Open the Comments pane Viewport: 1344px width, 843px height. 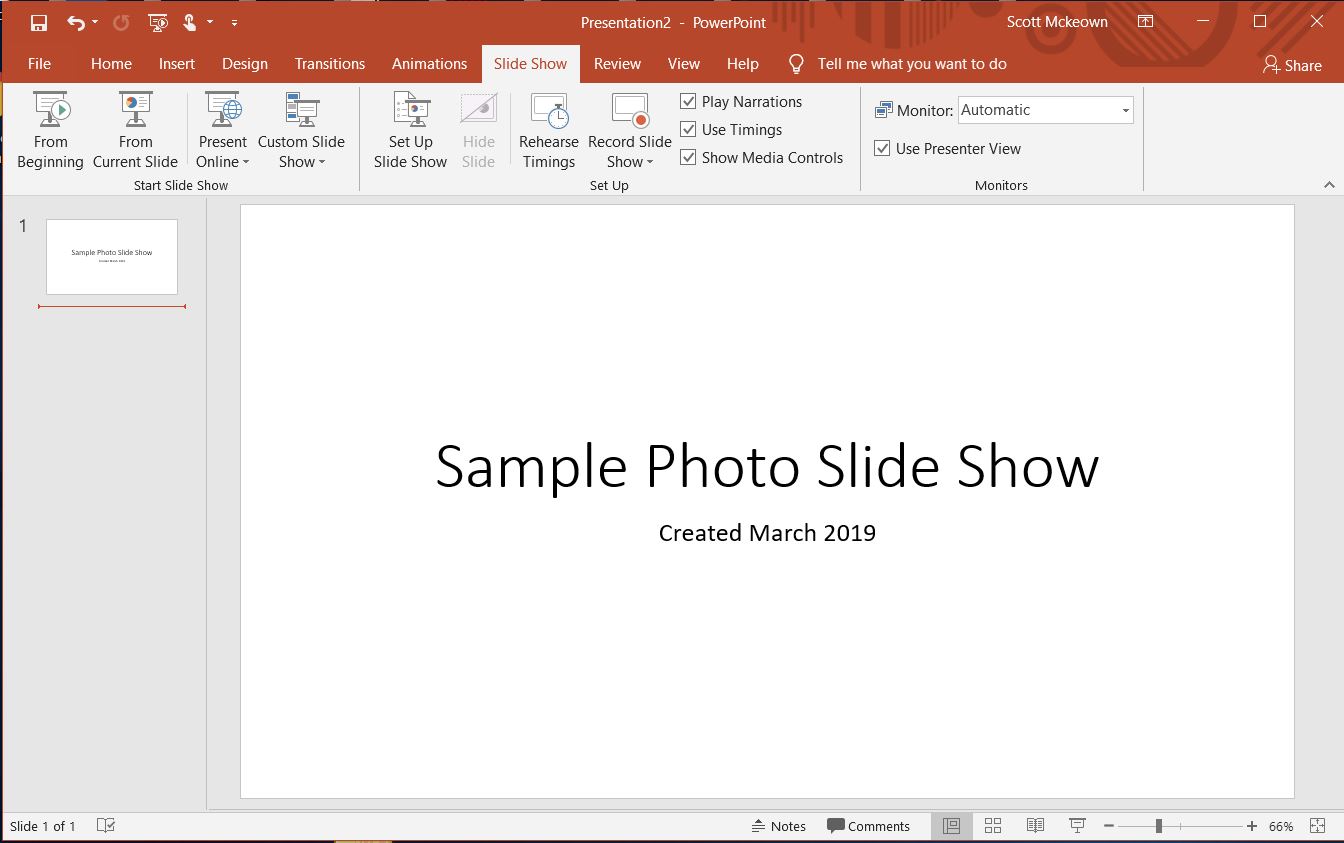click(x=869, y=825)
